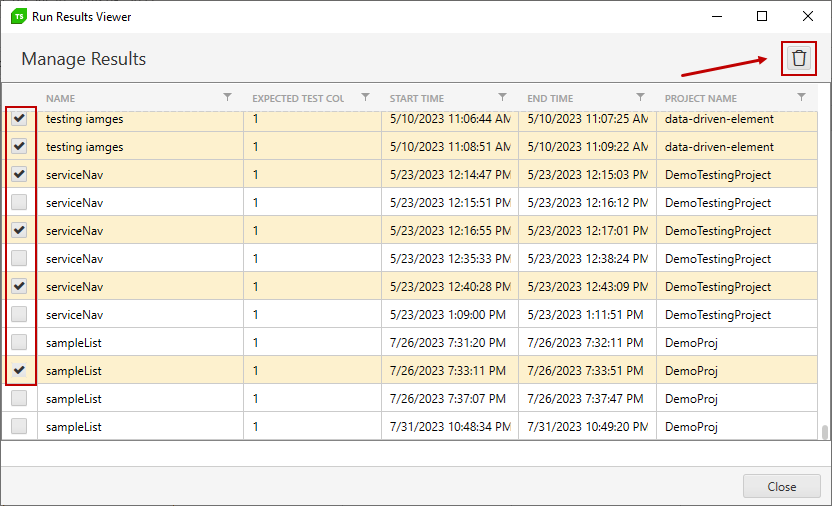Open the START TIME column filter icon
This screenshot has height=506, width=832.
[x=502, y=97]
